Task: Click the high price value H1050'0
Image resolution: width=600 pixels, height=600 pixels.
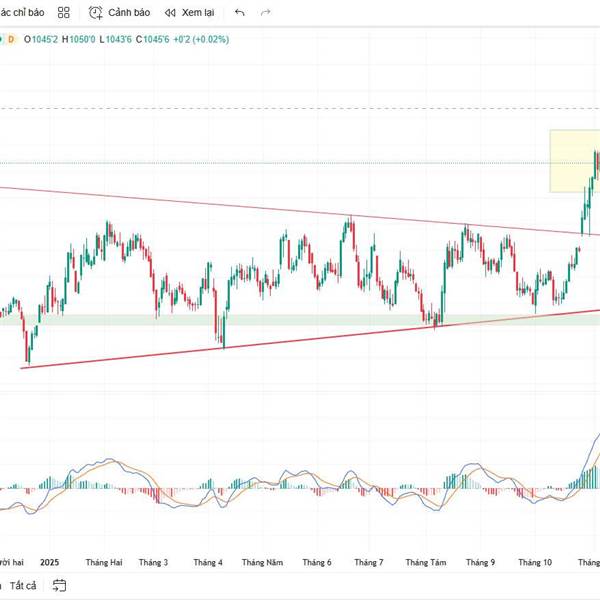Action: click(78, 39)
